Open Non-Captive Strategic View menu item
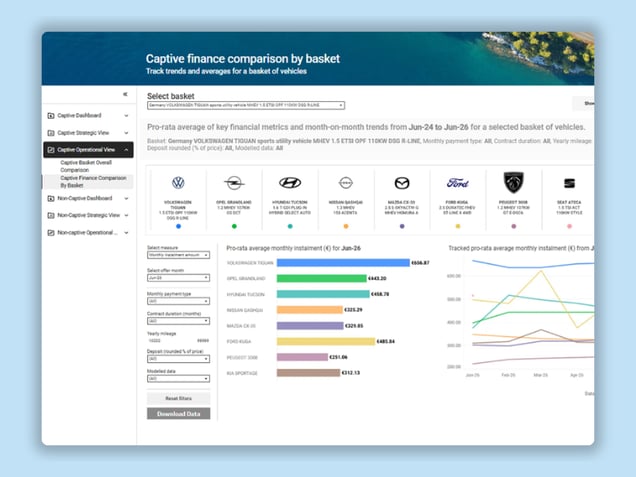The image size is (636, 477). tap(88, 215)
